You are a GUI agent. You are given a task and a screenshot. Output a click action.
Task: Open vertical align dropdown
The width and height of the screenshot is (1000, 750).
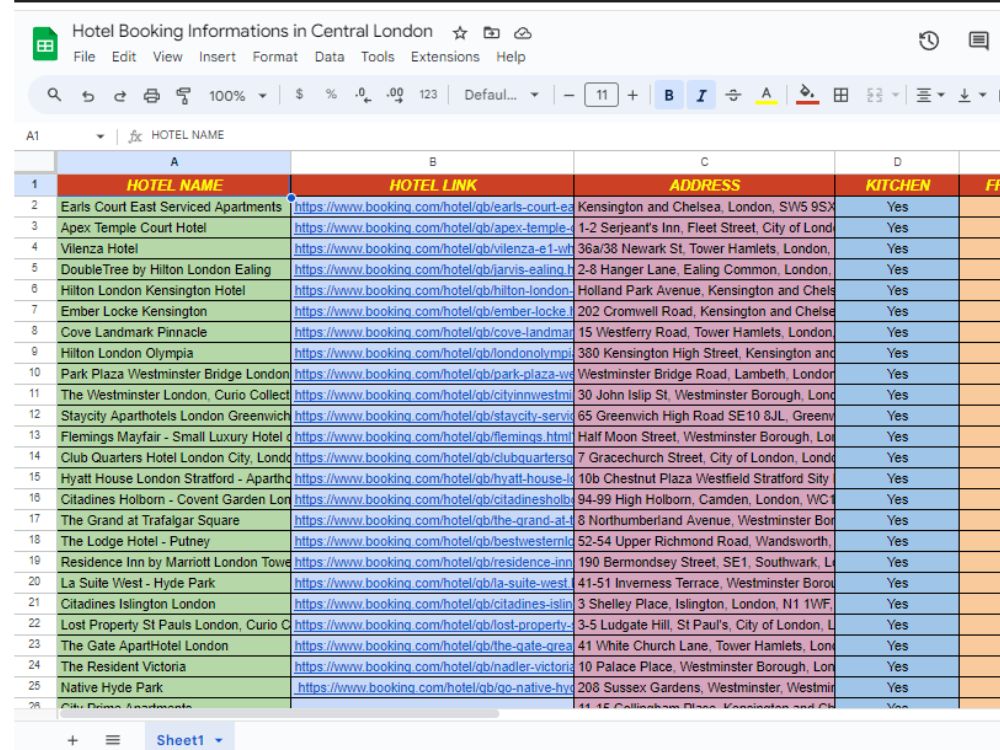tap(972, 95)
